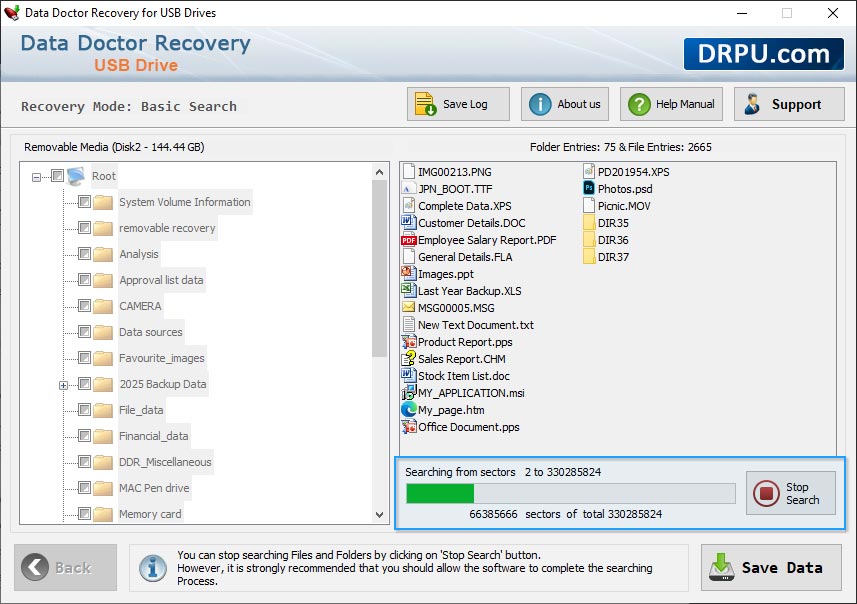Open the DIR35 folder icon
This screenshot has width=857, height=604.
click(589, 222)
